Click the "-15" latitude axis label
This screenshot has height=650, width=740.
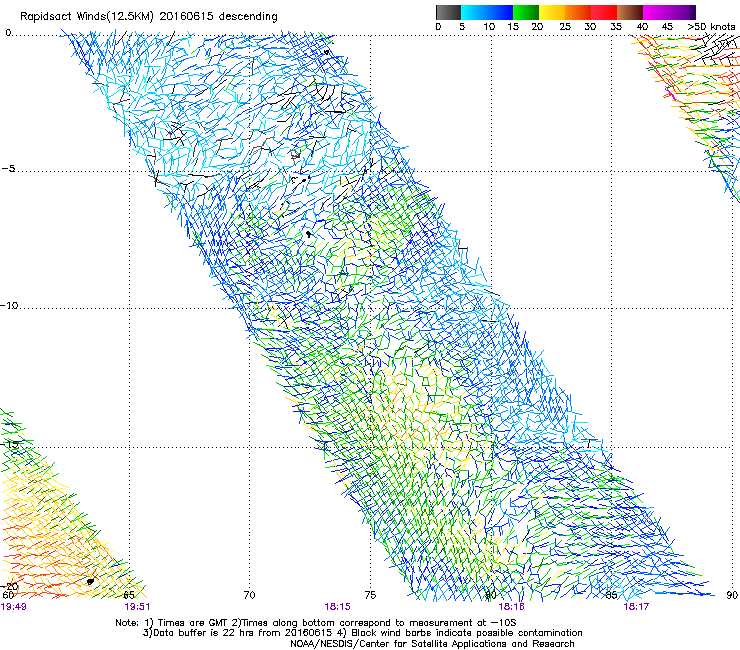(x=9, y=444)
